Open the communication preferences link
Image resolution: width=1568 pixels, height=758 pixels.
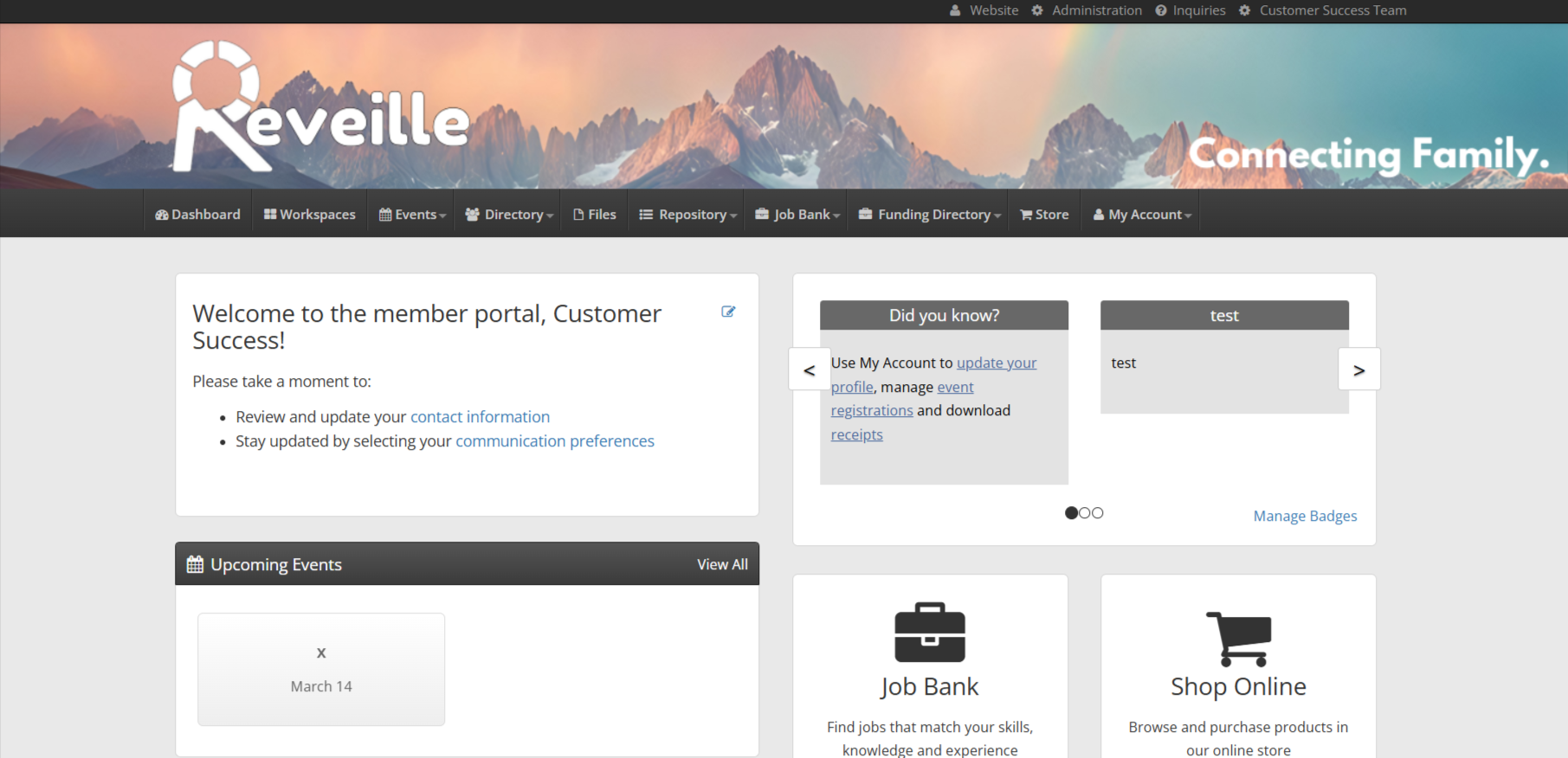554,441
